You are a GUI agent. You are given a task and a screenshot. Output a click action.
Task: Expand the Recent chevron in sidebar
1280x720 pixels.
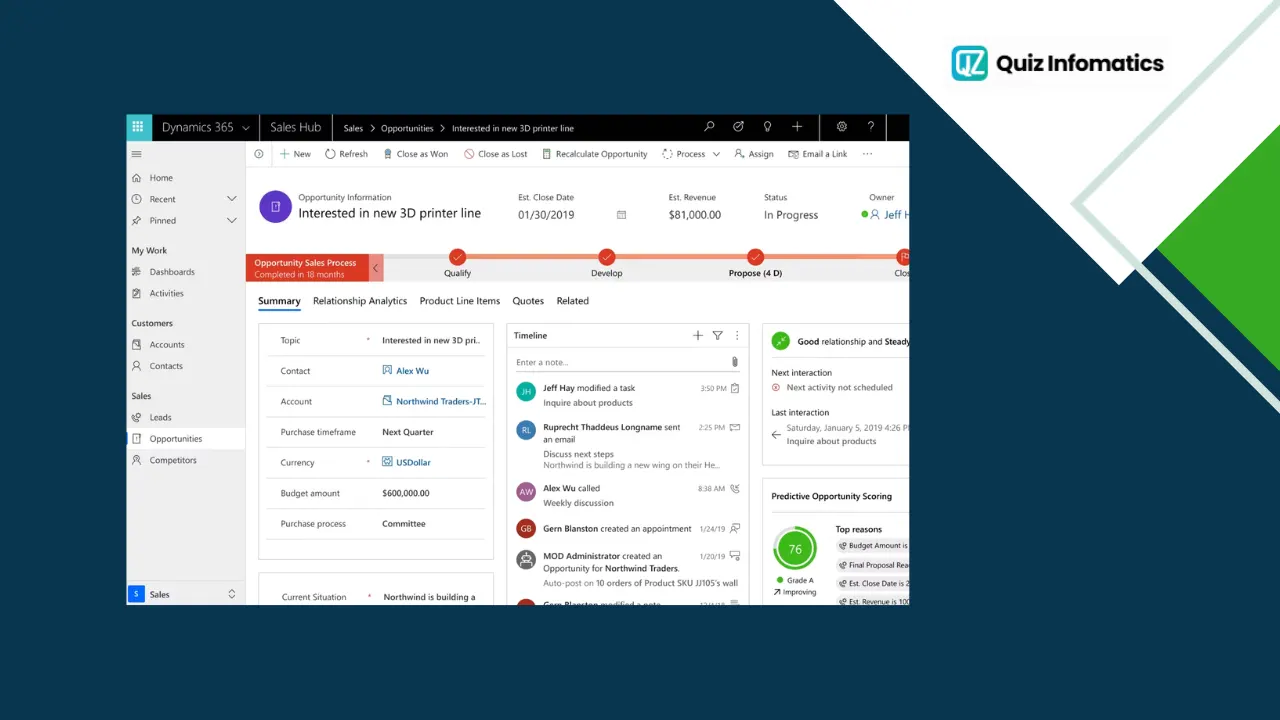click(232, 199)
